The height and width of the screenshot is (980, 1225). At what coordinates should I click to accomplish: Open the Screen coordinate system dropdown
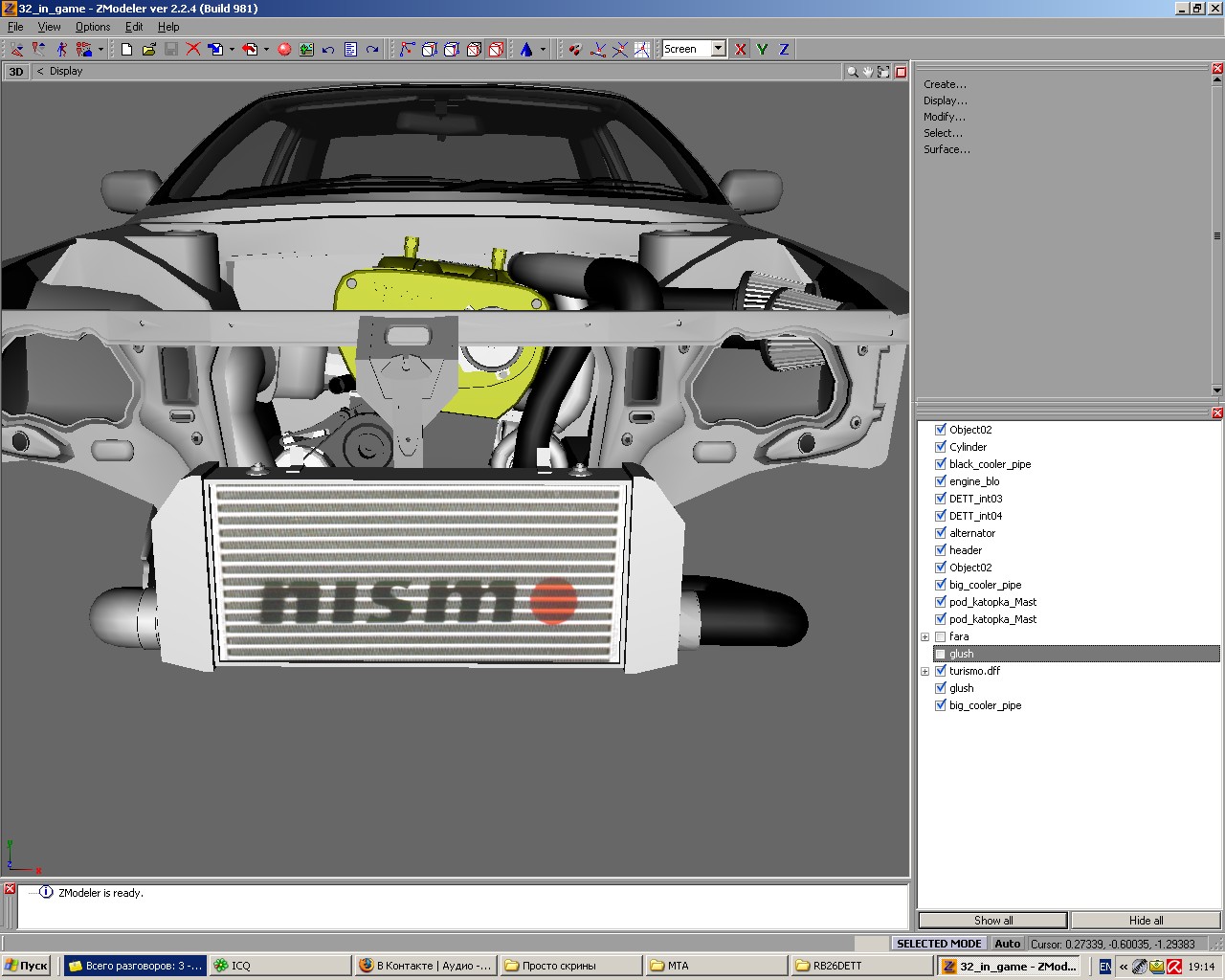click(718, 49)
